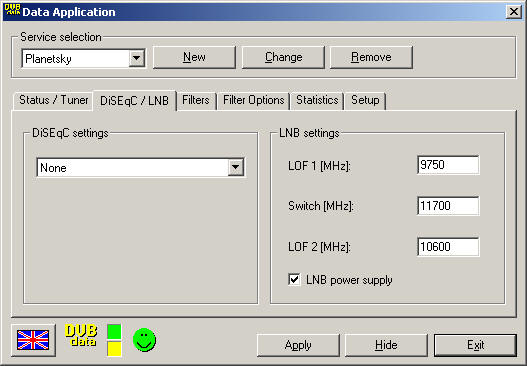
Task: Expand the DiSEqC settings None dropdown
Action: 235,167
